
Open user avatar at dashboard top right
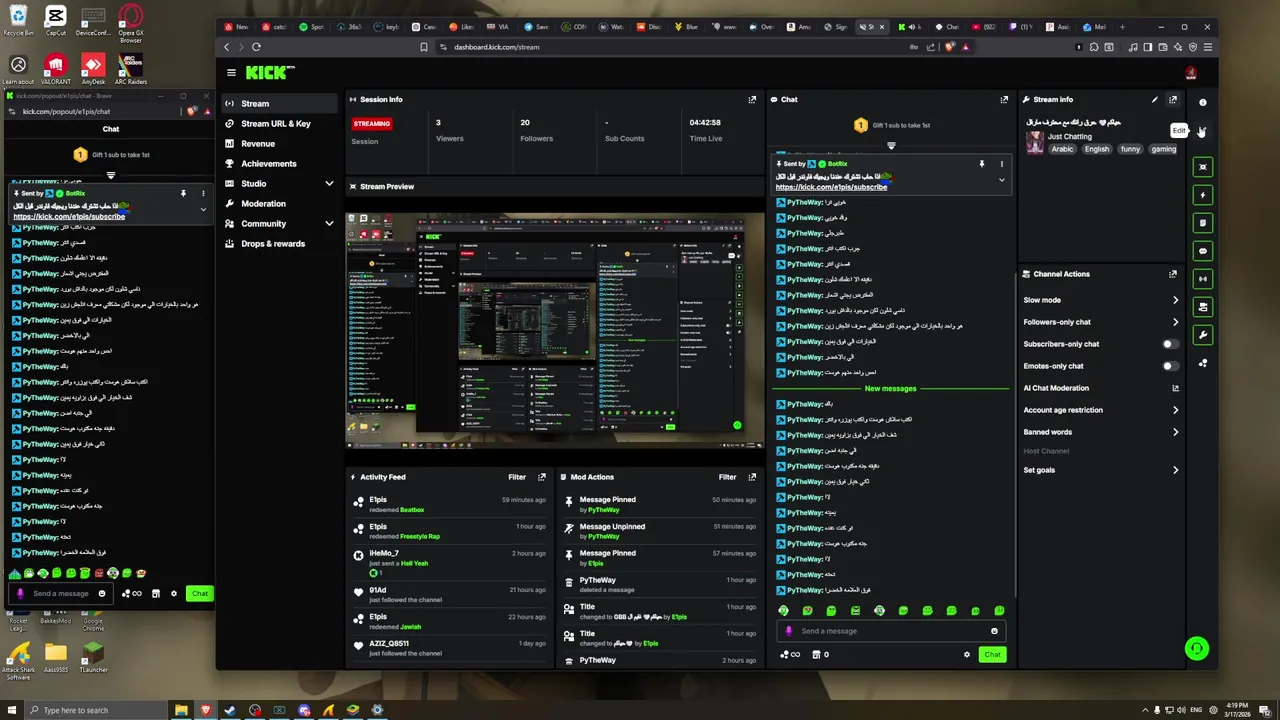click(x=1190, y=72)
